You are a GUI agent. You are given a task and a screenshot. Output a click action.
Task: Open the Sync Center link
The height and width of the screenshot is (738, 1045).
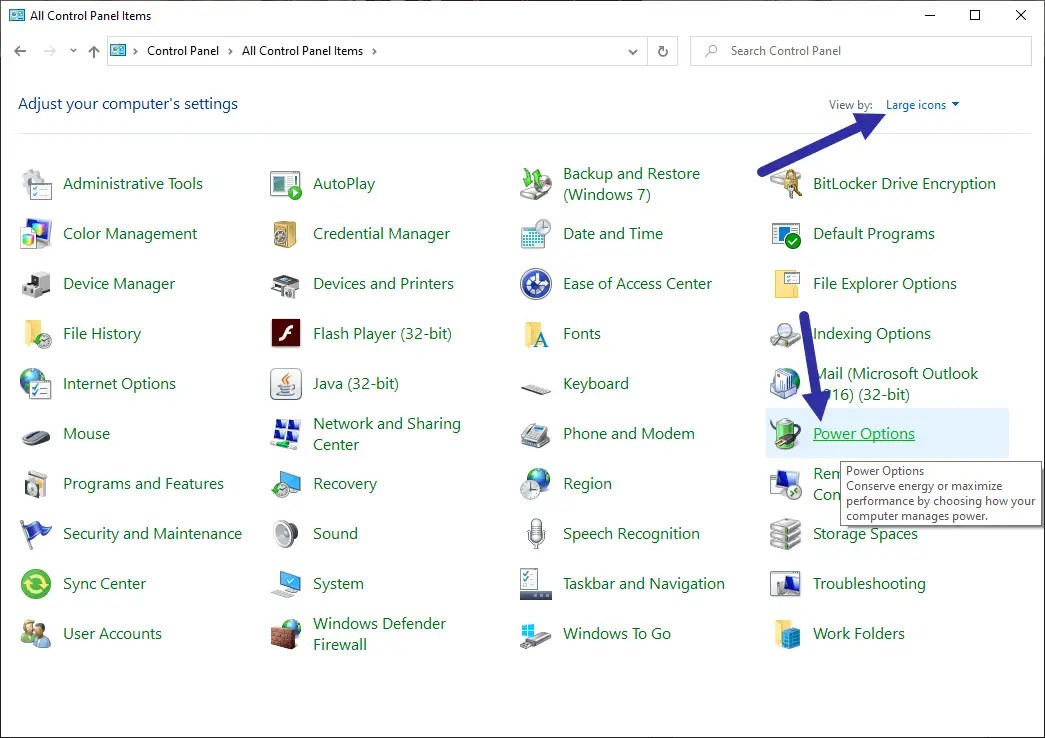point(104,584)
